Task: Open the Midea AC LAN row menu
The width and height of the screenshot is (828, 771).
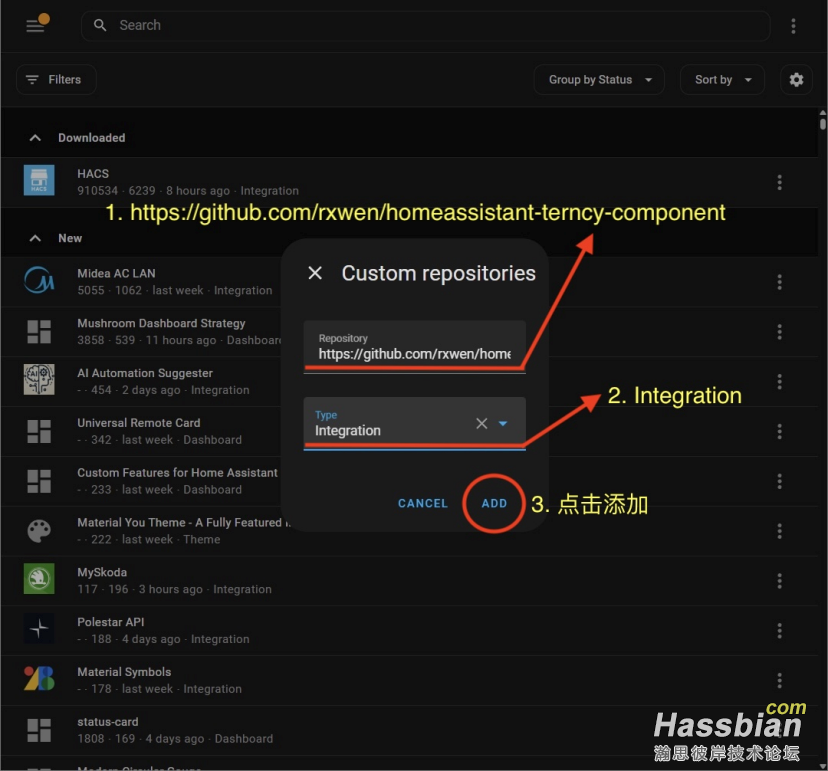Action: 779,282
